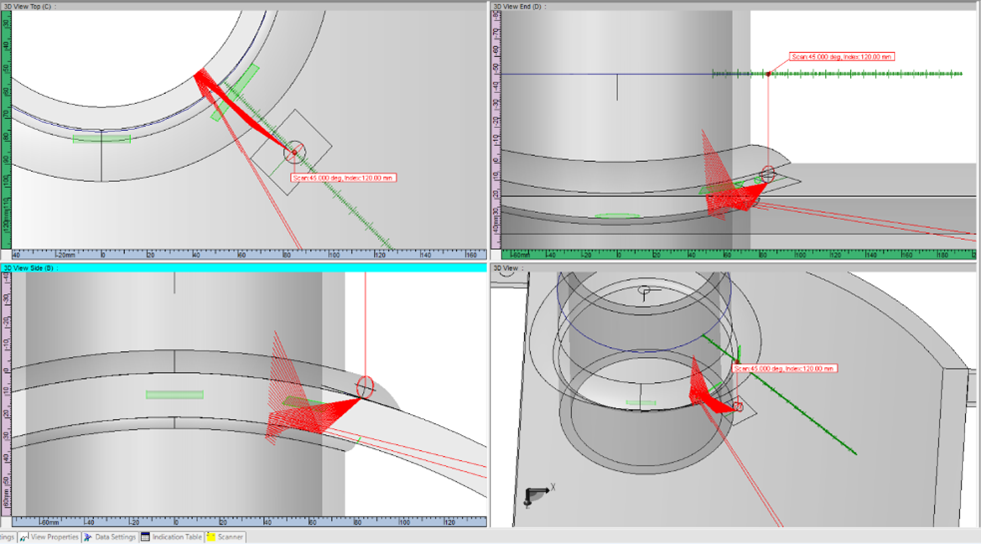Click the yellow Scanner tab icon
Viewport: 981px width, 544px height.
211,537
